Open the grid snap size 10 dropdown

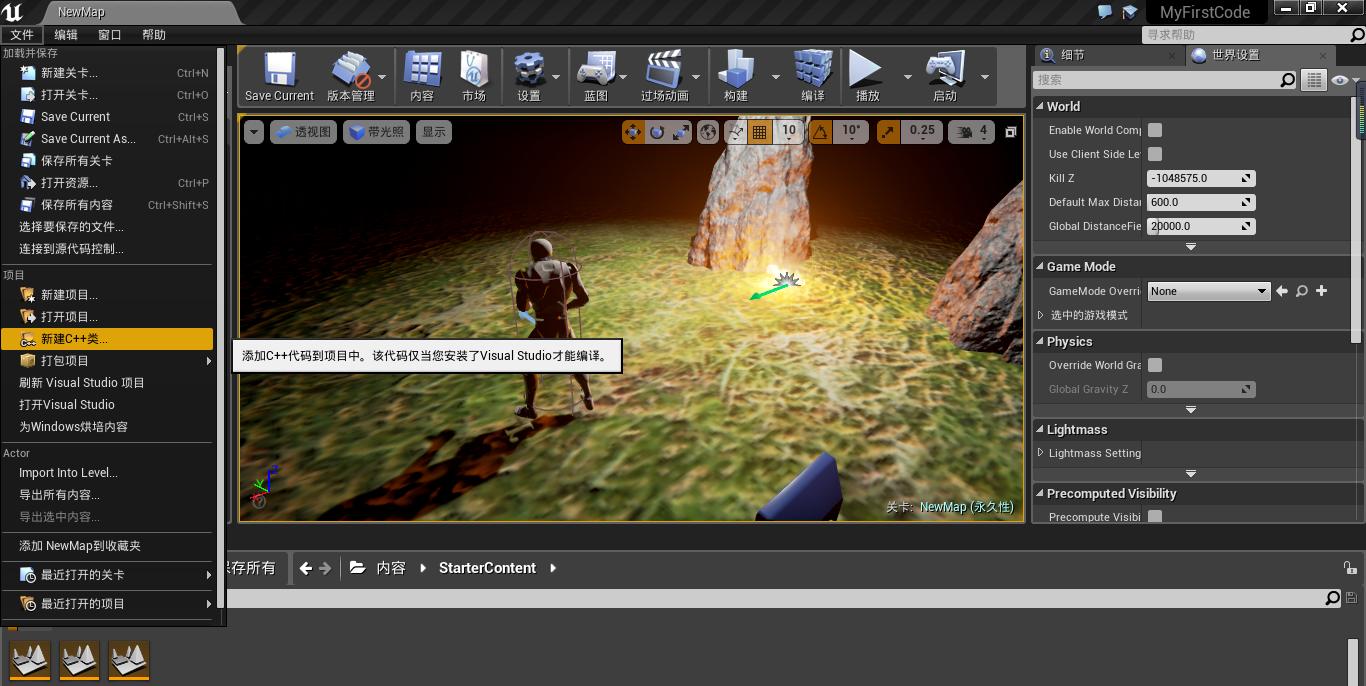789,131
